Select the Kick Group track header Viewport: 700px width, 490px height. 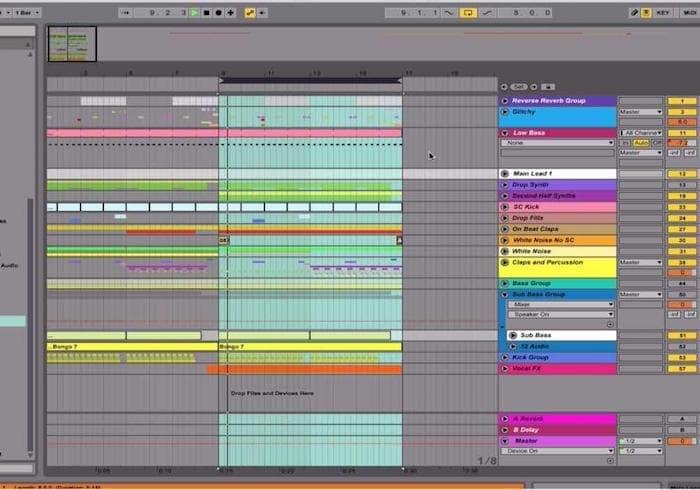click(x=560, y=357)
